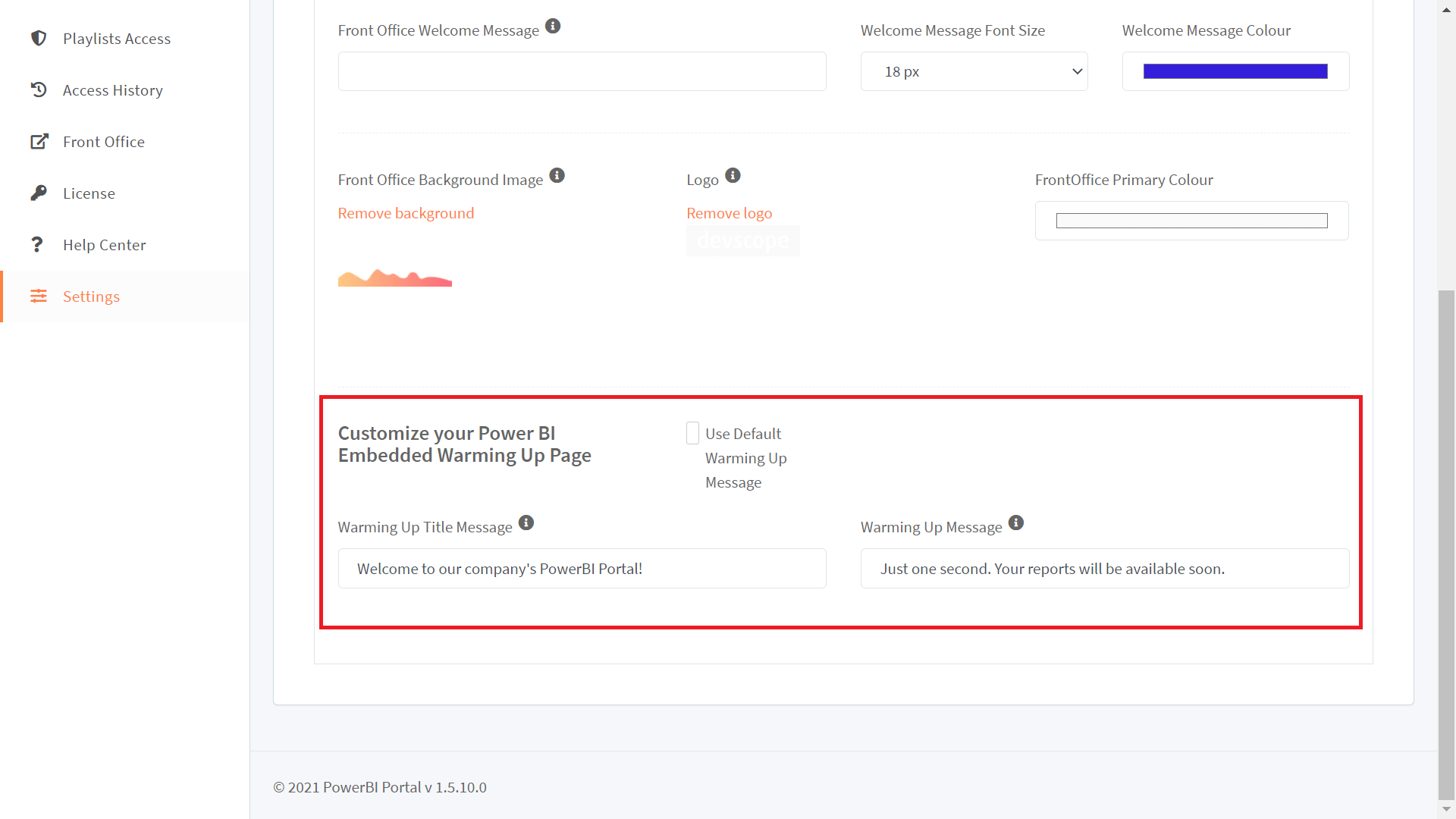Click the info icon next to Front Office Background Image

[x=557, y=175]
